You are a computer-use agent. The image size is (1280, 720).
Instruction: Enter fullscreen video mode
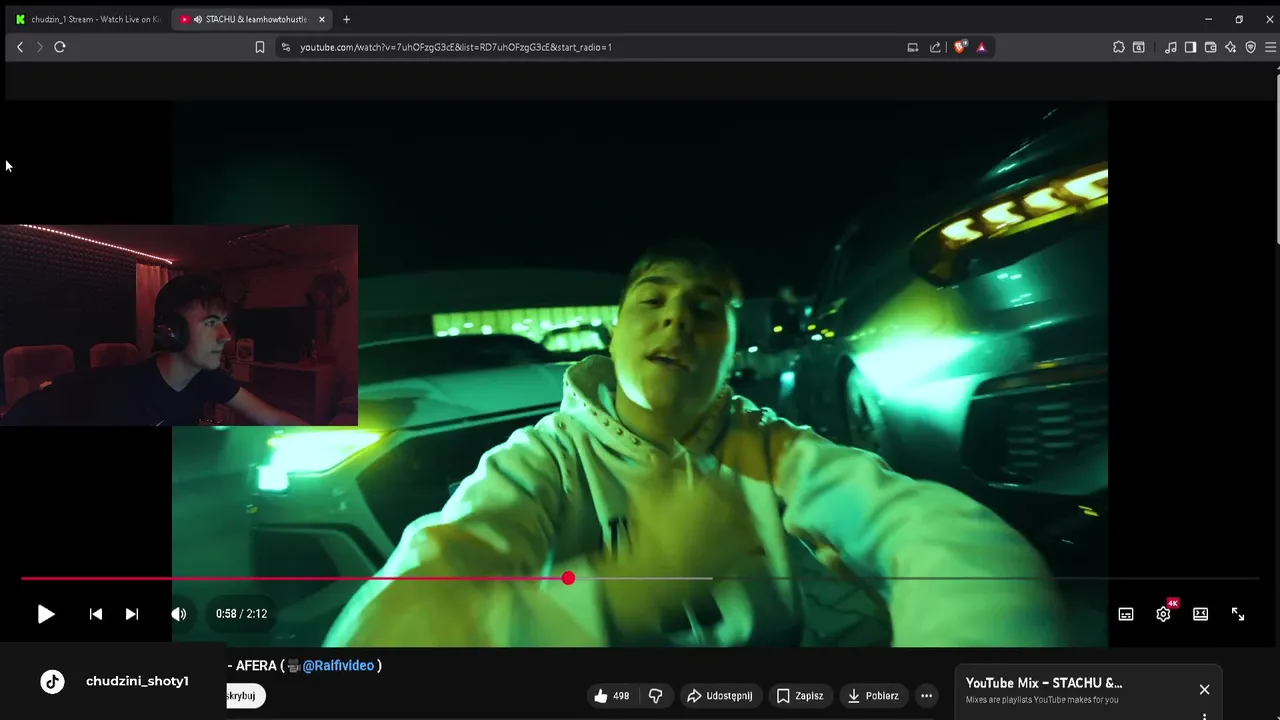tap(1238, 614)
